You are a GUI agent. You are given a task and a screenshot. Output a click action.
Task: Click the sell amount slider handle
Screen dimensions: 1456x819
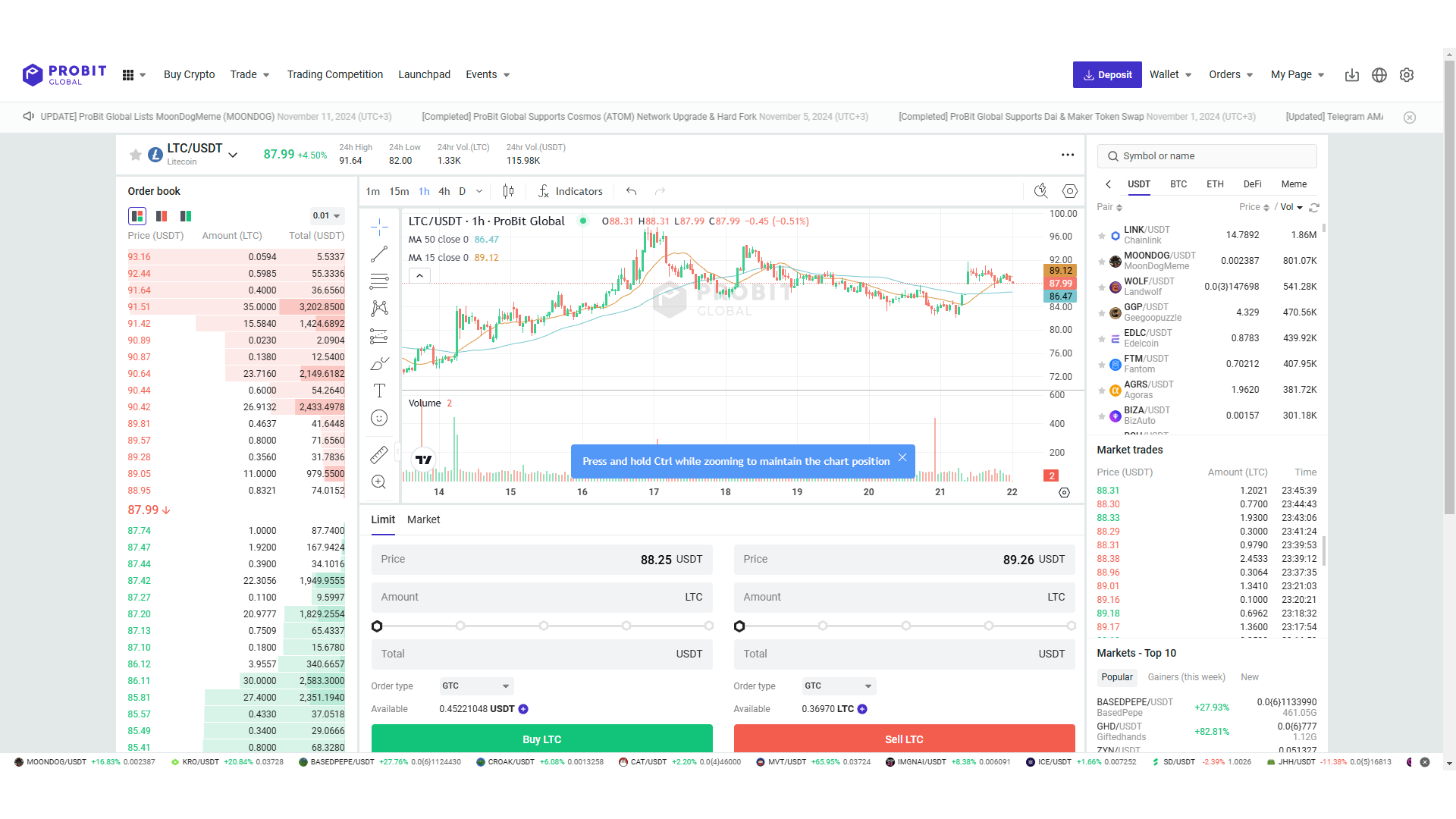(739, 626)
